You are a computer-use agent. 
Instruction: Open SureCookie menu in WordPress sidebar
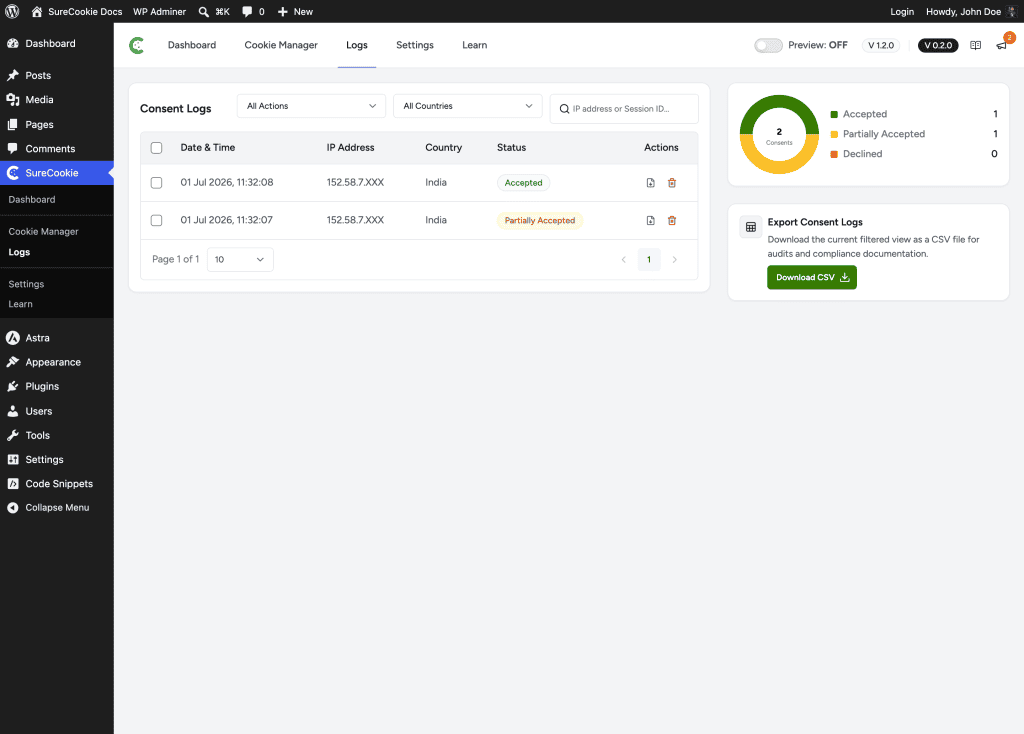click(x=57, y=173)
